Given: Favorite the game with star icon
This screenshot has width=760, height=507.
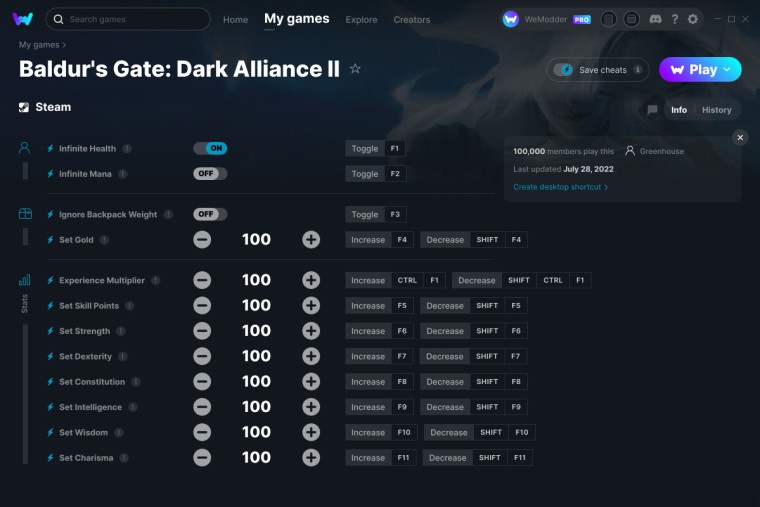Looking at the screenshot, I should pos(355,69).
